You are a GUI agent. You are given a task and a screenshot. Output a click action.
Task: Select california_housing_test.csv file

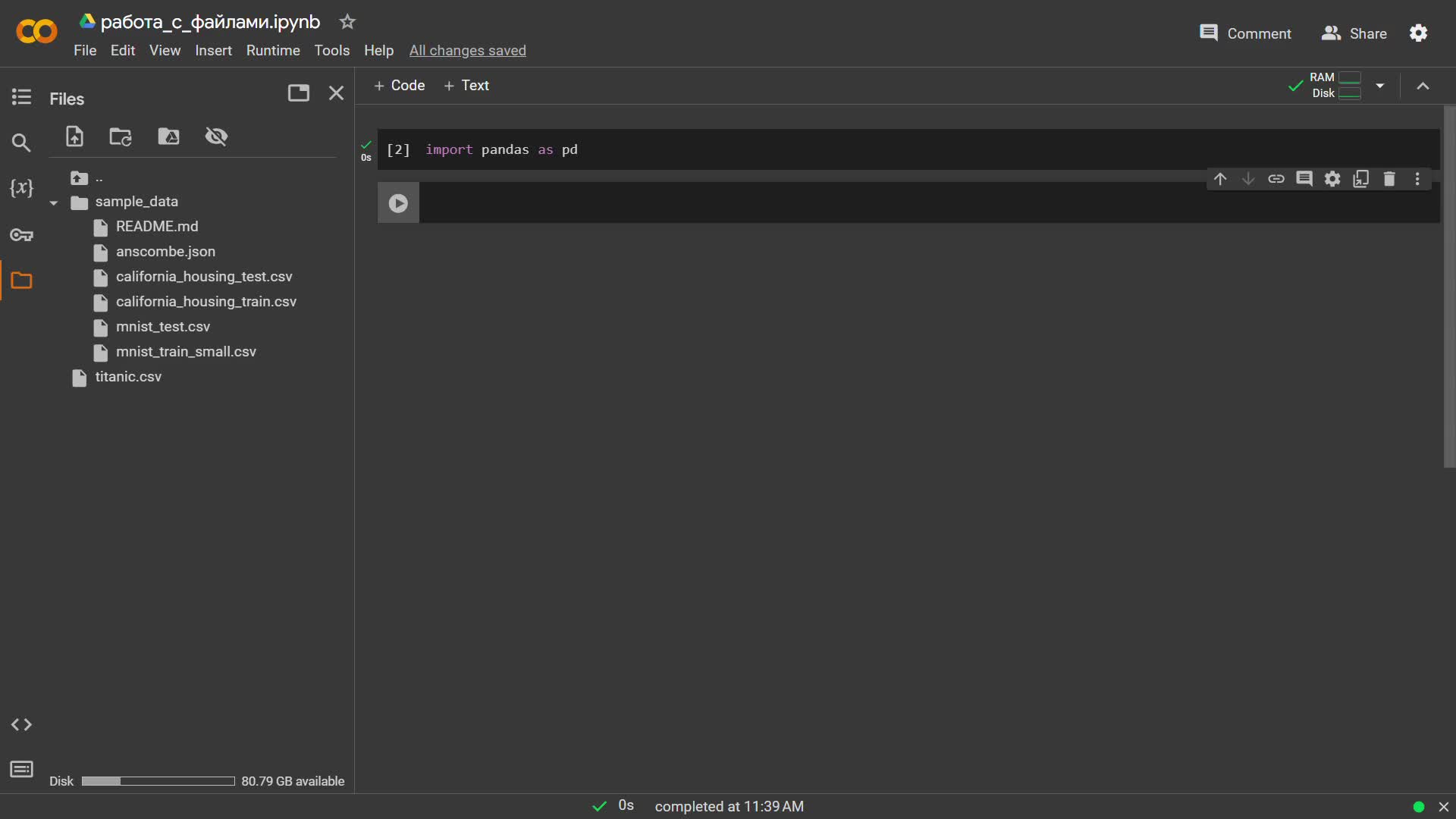pyautogui.click(x=203, y=277)
